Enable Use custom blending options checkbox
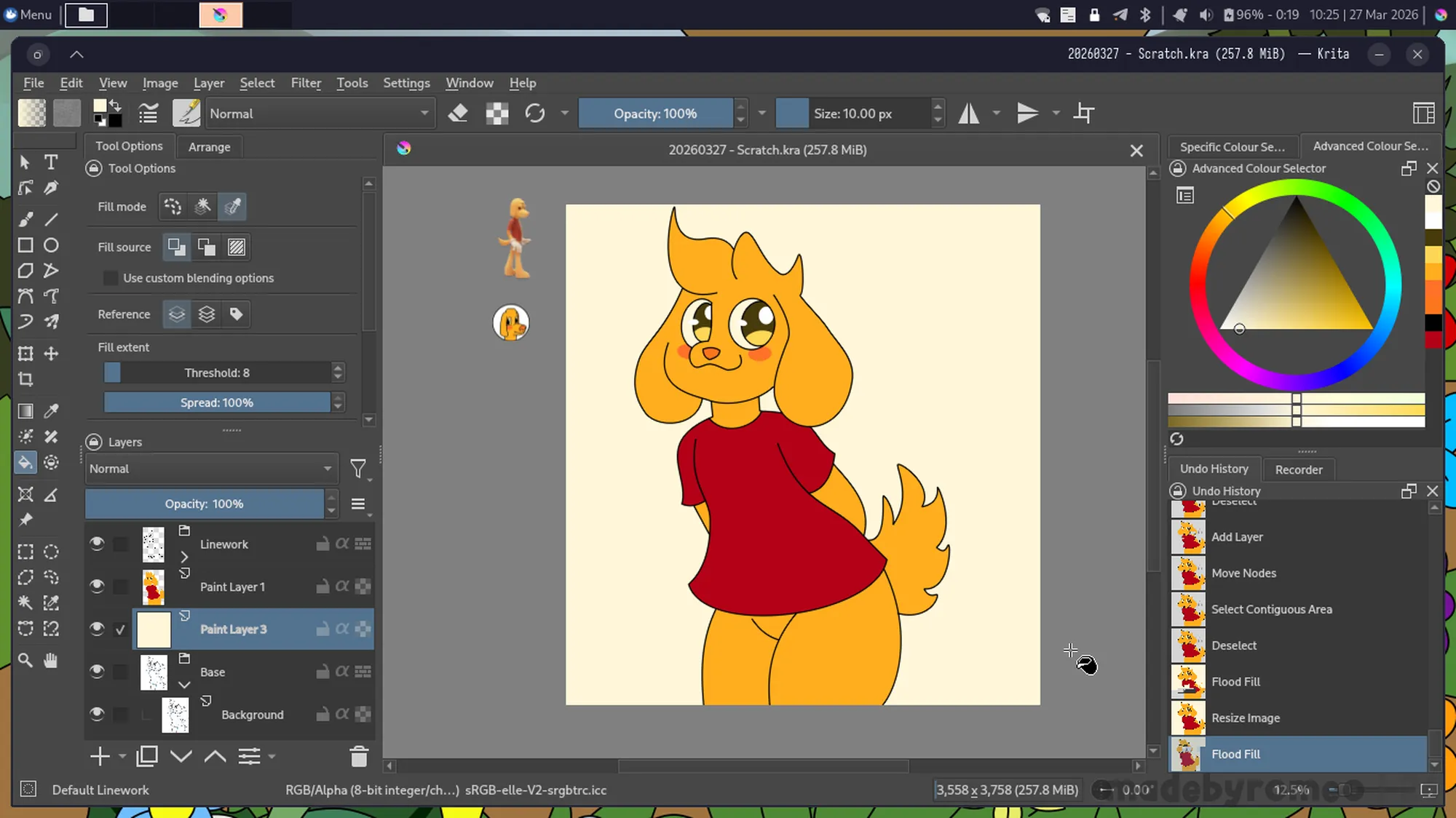 111,278
